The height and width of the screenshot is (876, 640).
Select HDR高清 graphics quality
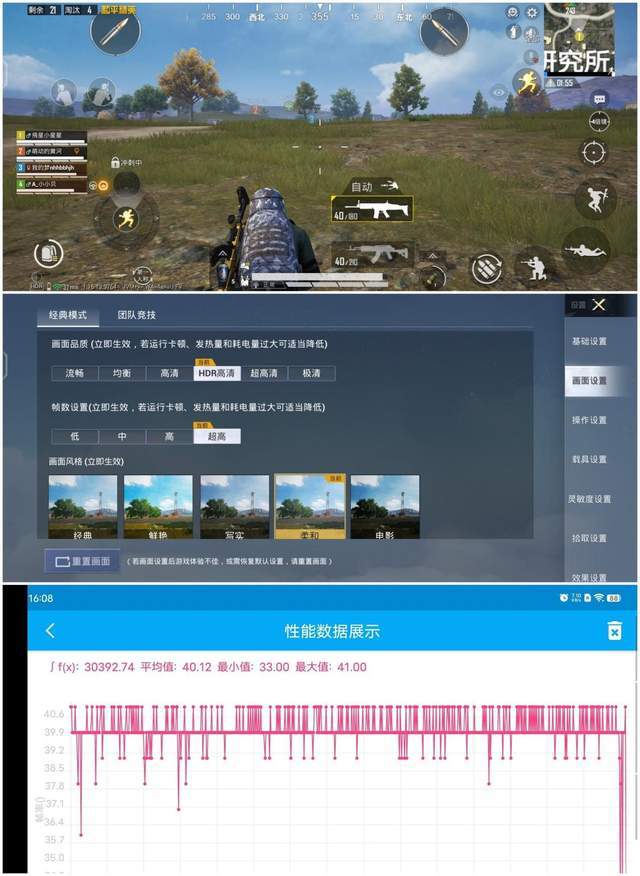click(x=217, y=373)
